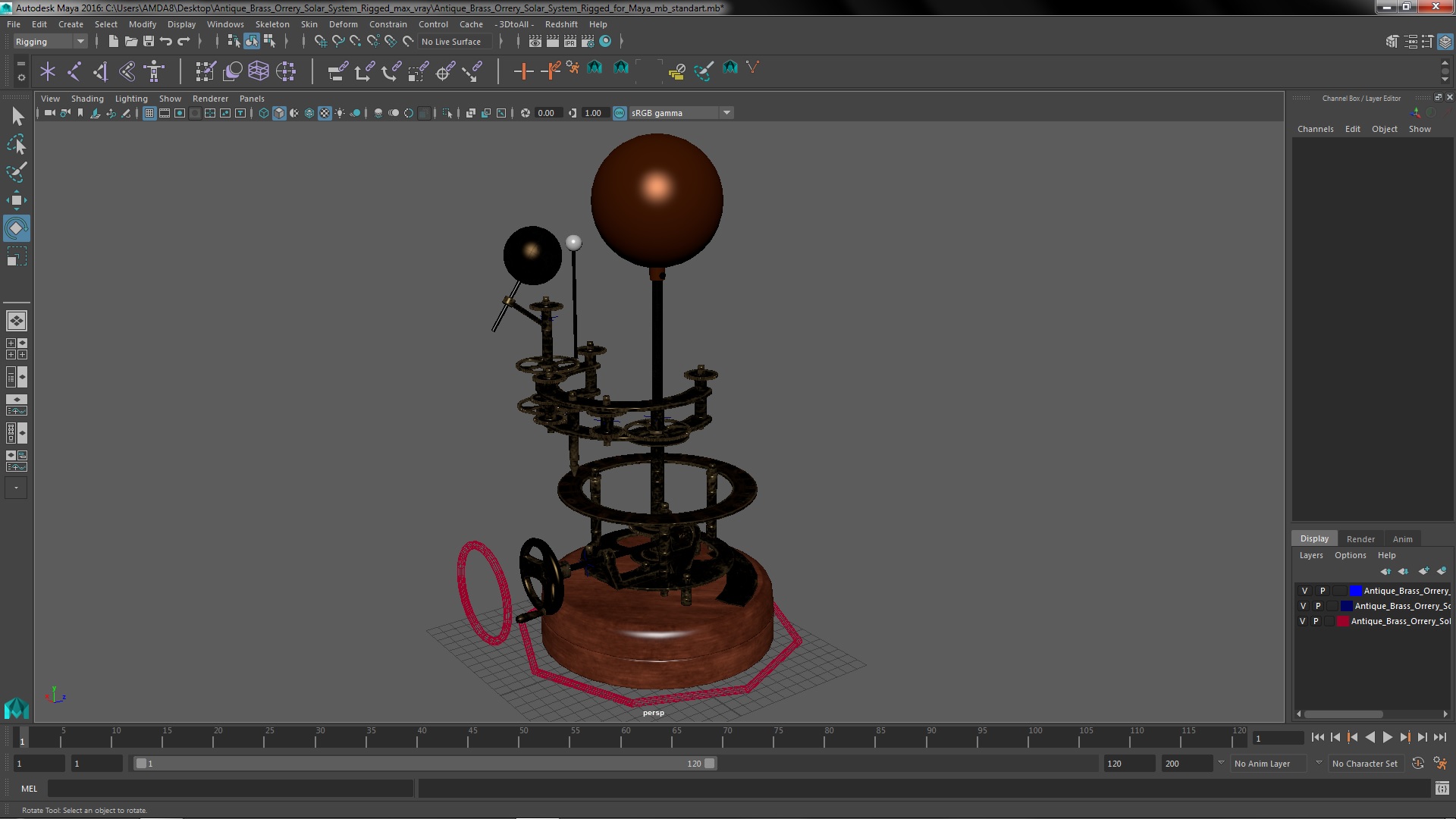Click the Undo arrow icon

click(x=166, y=42)
